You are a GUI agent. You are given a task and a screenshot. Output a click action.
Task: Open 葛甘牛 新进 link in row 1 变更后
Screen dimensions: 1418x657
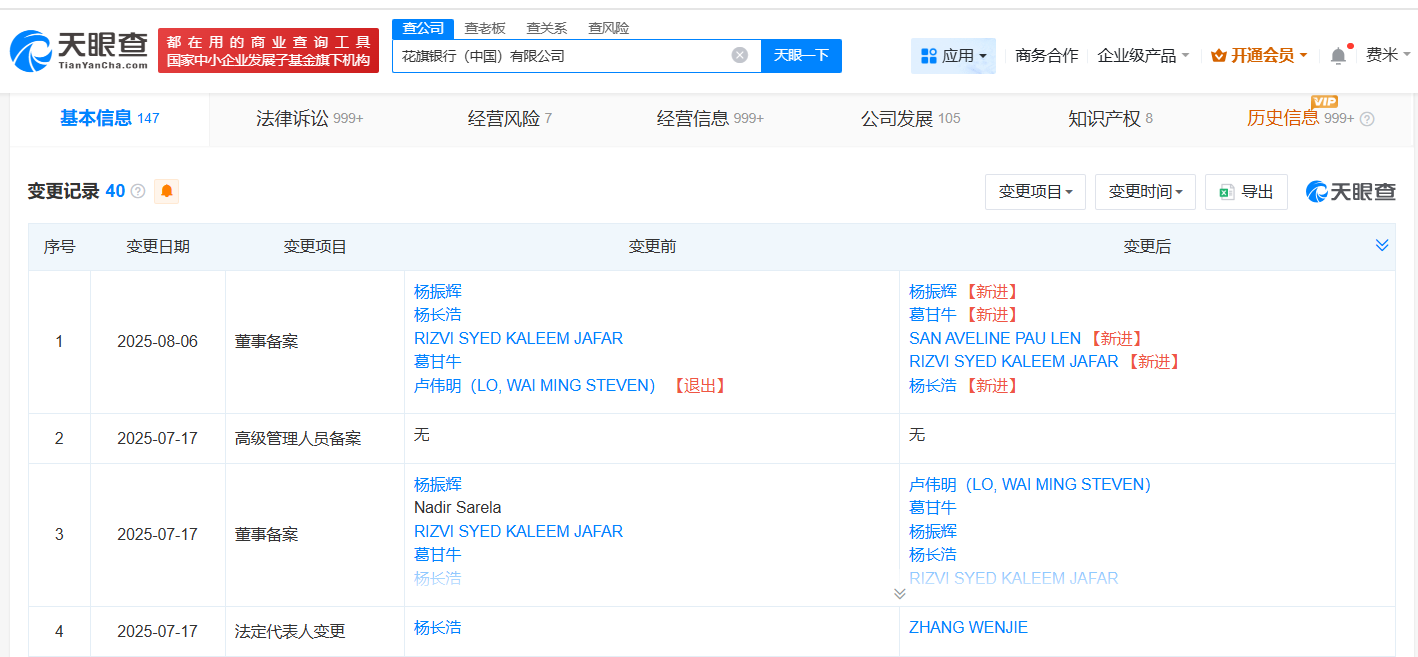[933, 315]
